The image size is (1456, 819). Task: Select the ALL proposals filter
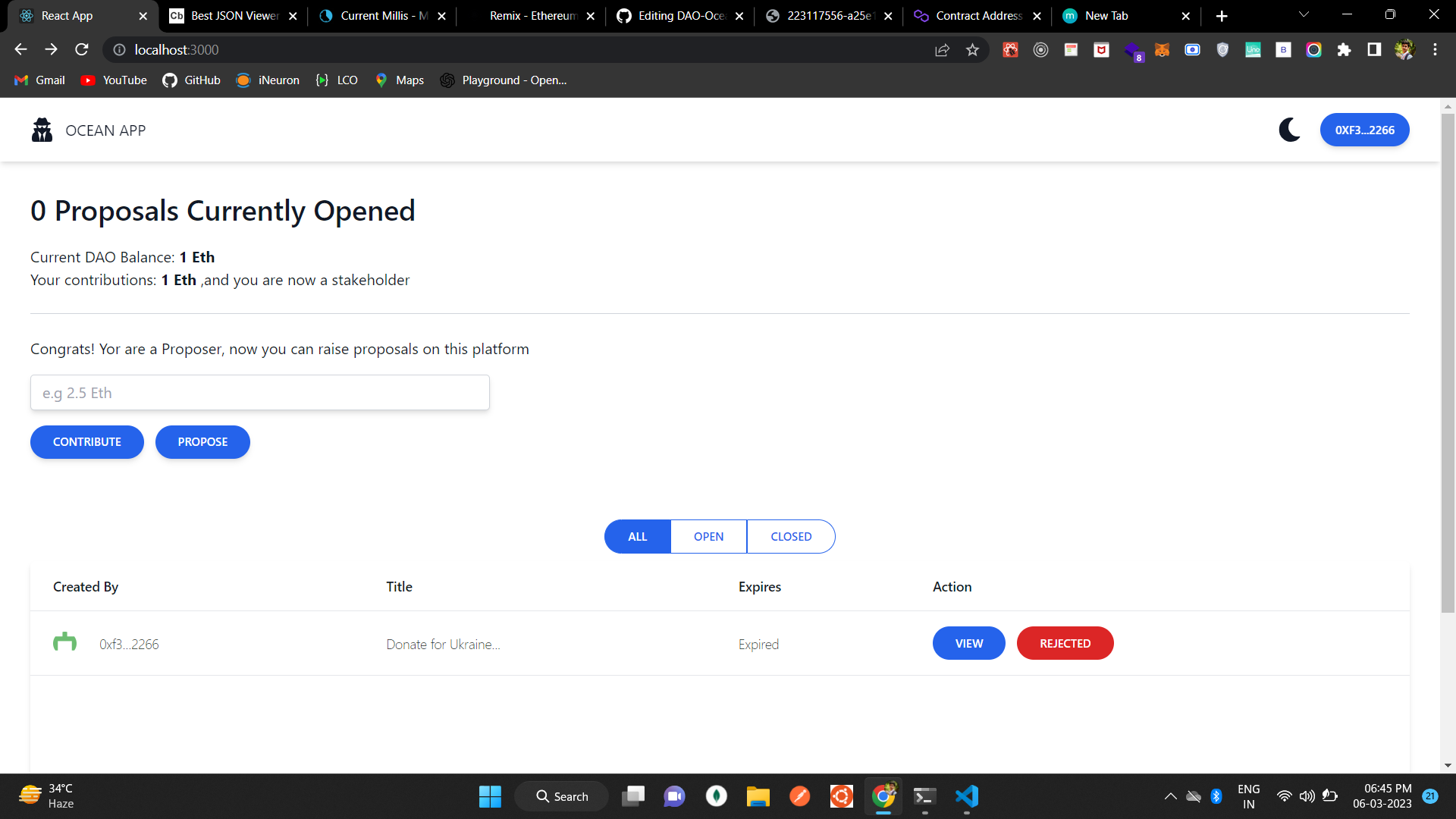pos(637,536)
